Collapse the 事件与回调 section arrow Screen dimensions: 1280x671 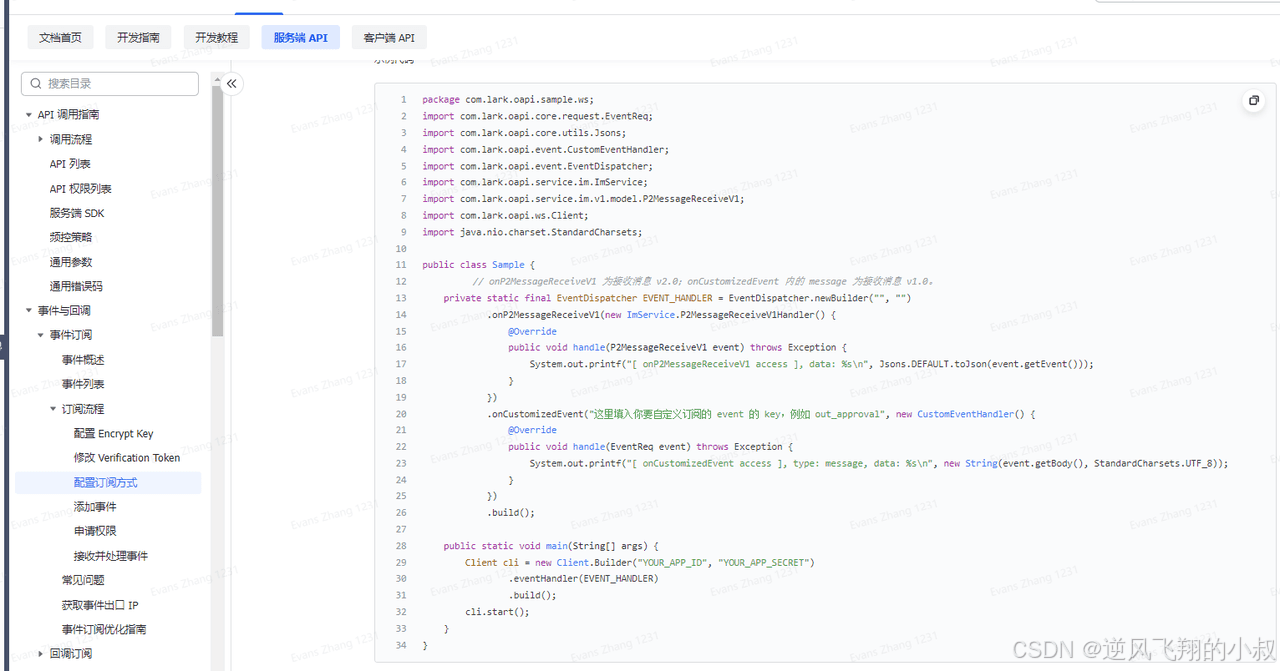pyautogui.click(x=29, y=311)
